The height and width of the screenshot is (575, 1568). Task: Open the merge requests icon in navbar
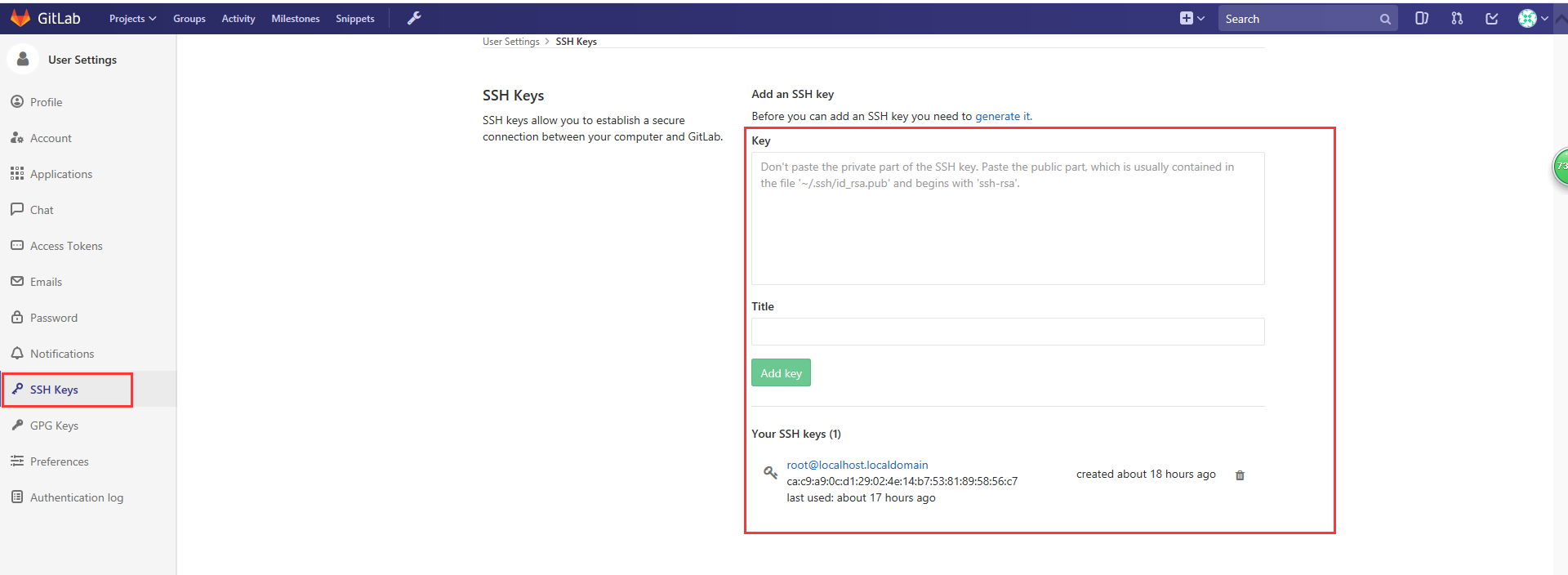(x=1457, y=18)
